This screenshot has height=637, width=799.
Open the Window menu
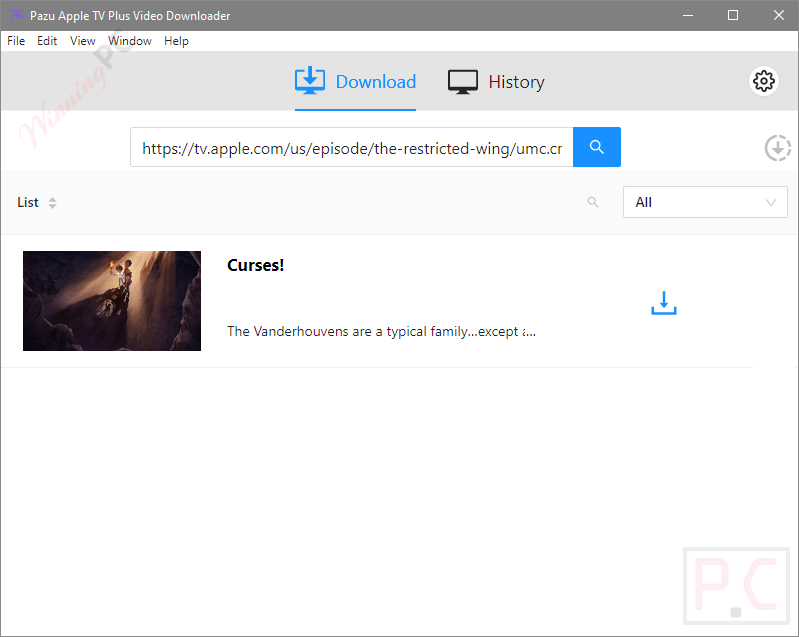[129, 41]
